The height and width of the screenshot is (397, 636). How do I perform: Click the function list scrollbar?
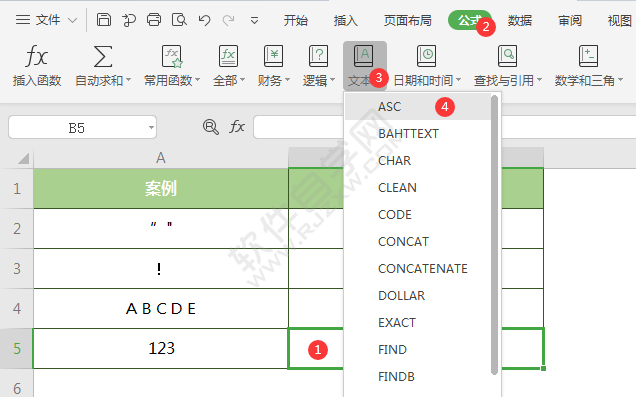coord(494,235)
